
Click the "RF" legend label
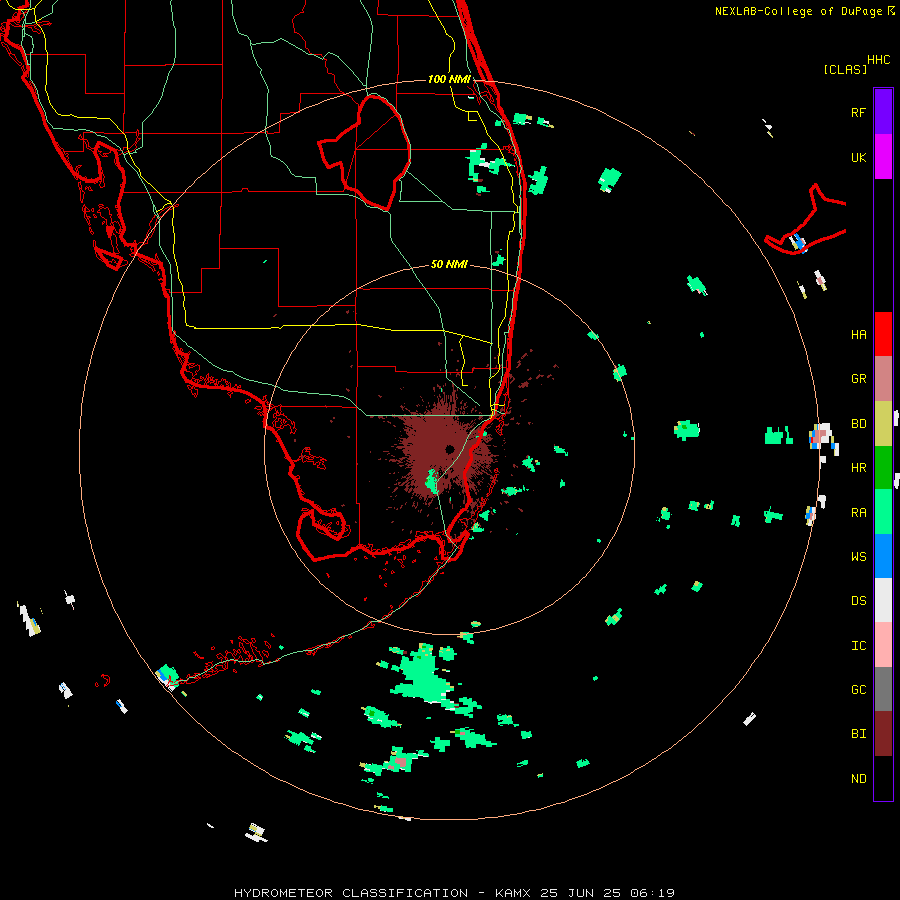(x=858, y=113)
